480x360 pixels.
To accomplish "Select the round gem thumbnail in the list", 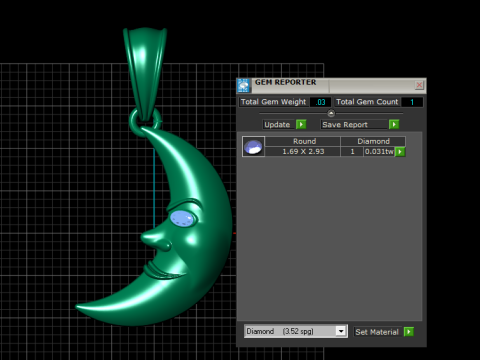I will 253,146.
